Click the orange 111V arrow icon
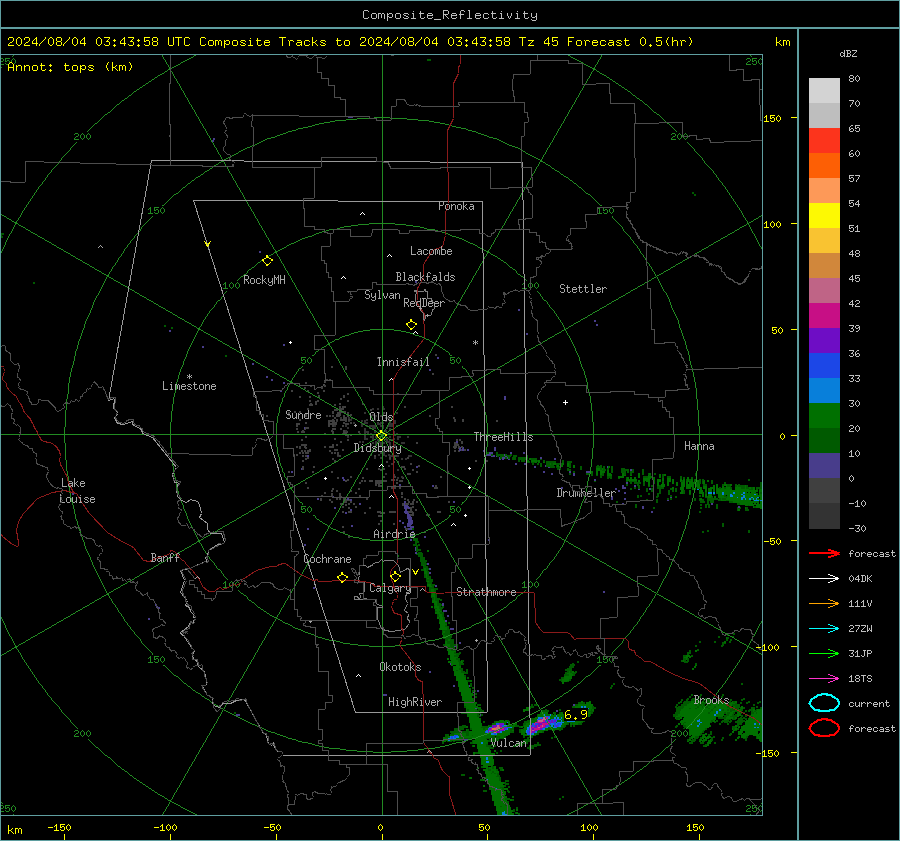Image resolution: width=900 pixels, height=841 pixels. click(x=824, y=603)
